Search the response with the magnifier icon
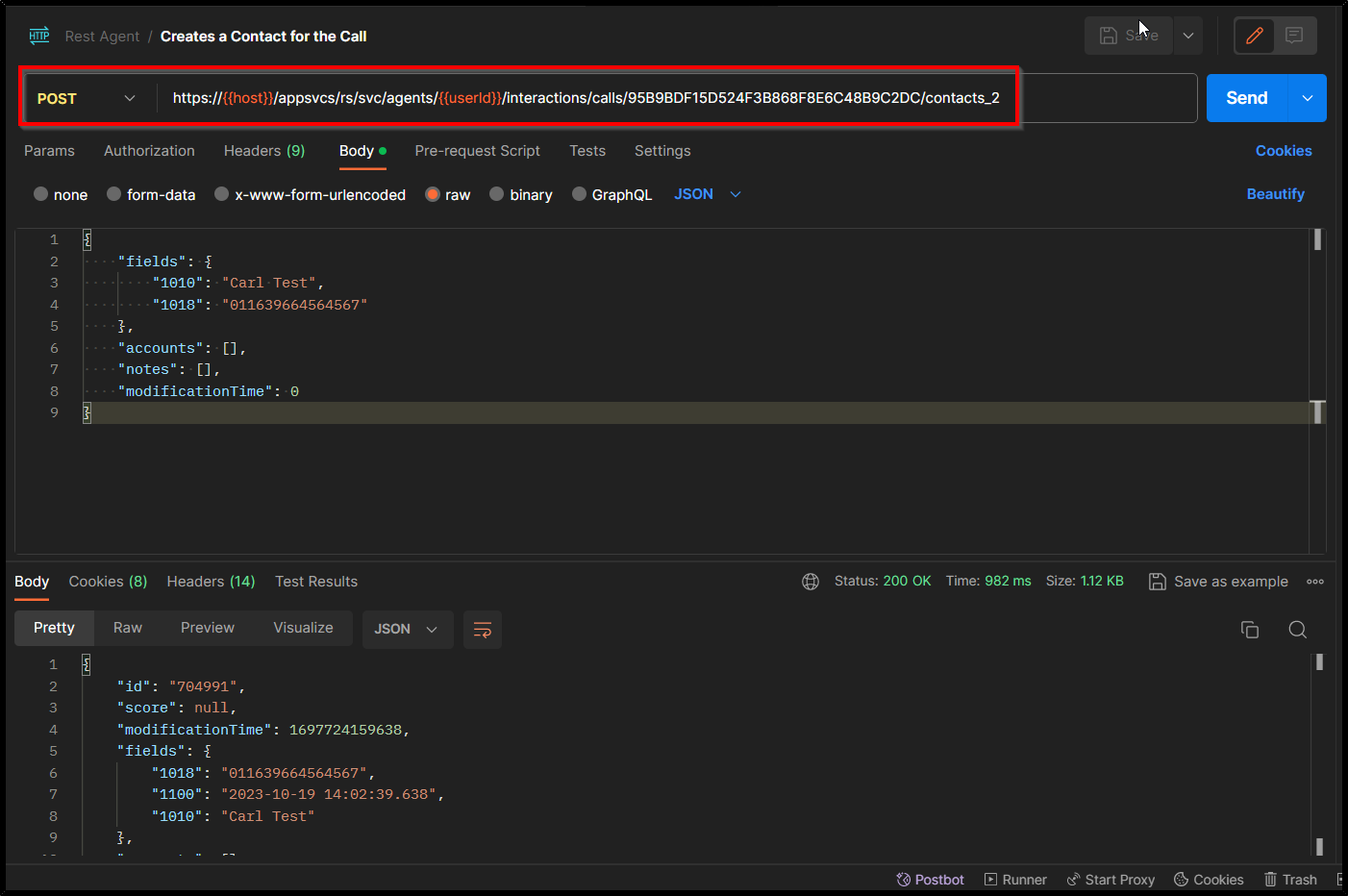1348x896 pixels. point(1298,630)
